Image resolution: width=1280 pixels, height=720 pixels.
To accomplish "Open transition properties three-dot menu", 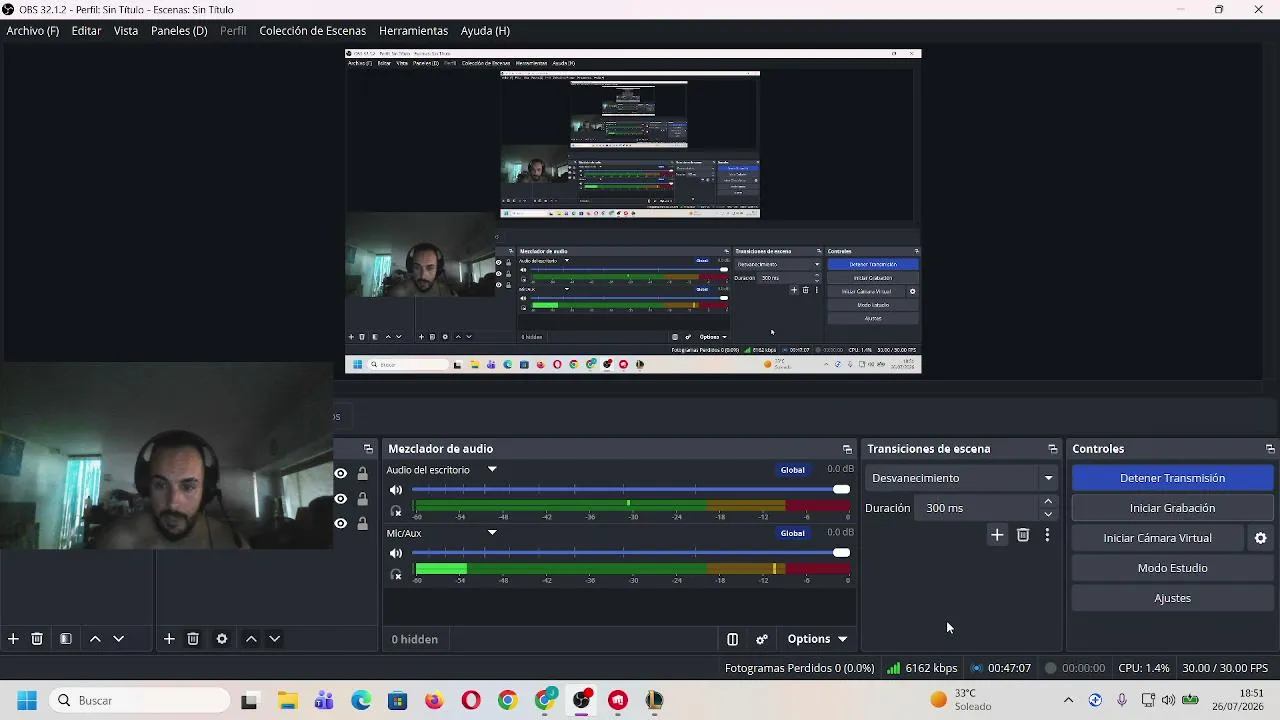I will [1047, 536].
